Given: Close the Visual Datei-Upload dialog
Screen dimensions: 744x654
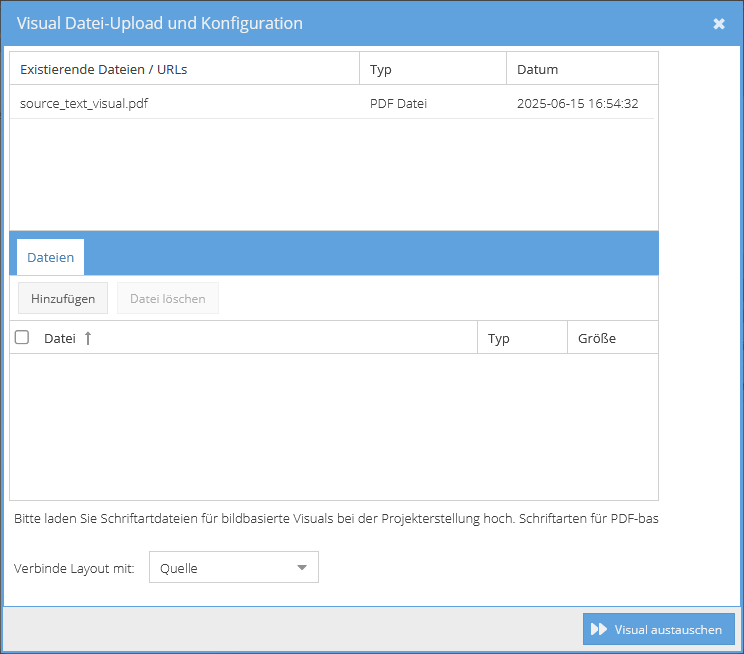Looking at the screenshot, I should [718, 24].
